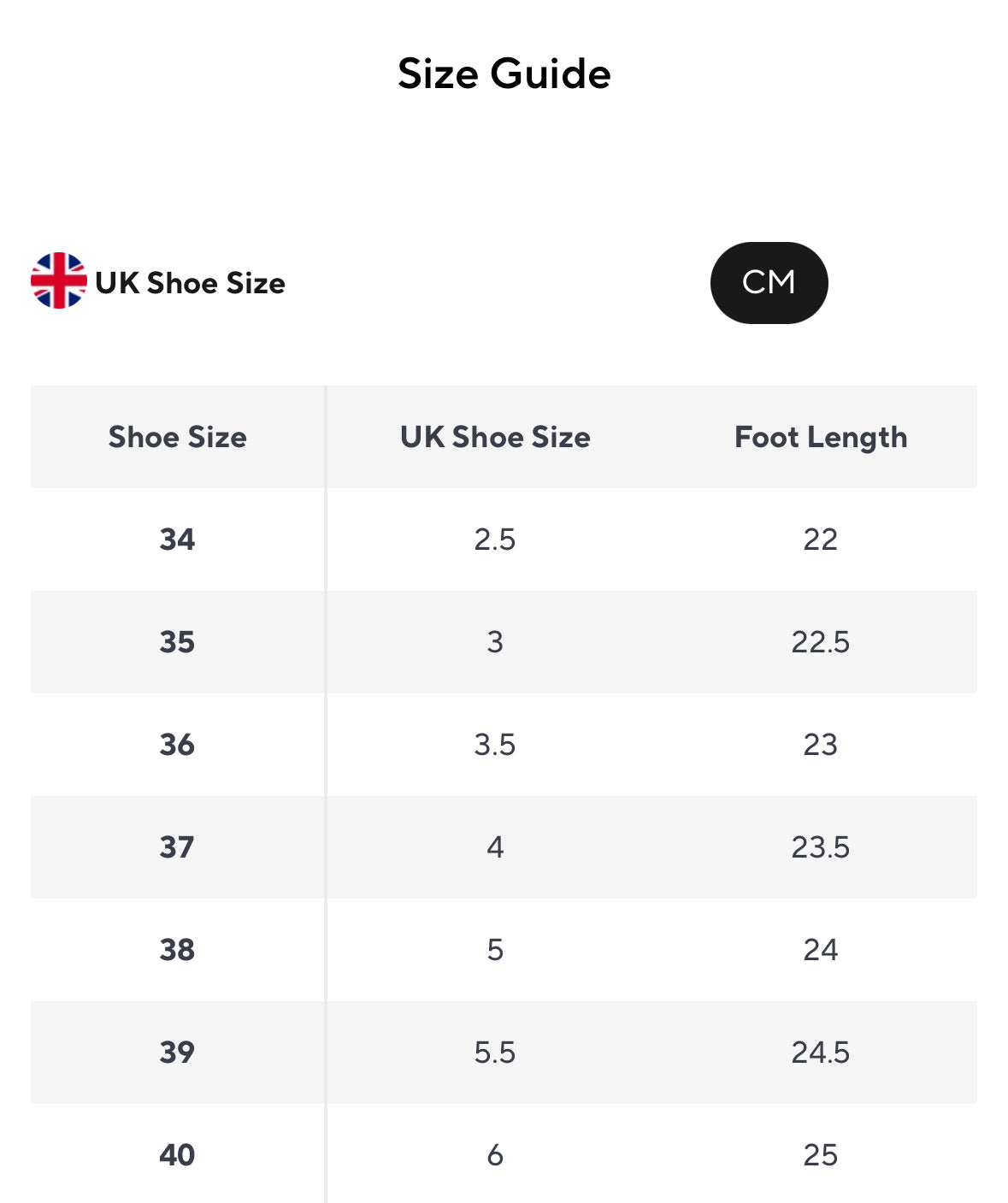Click UK size 2.5 cell
Screen dimensions: 1008x1203
click(495, 540)
